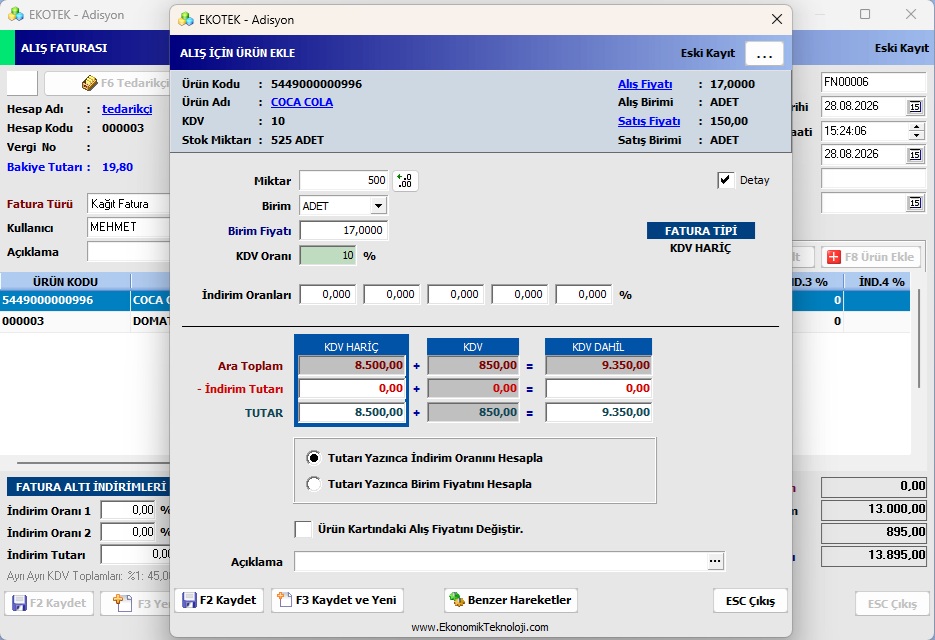Click EKOTEK app icon in dialog title bar
The height and width of the screenshot is (640, 935).
pos(186,20)
